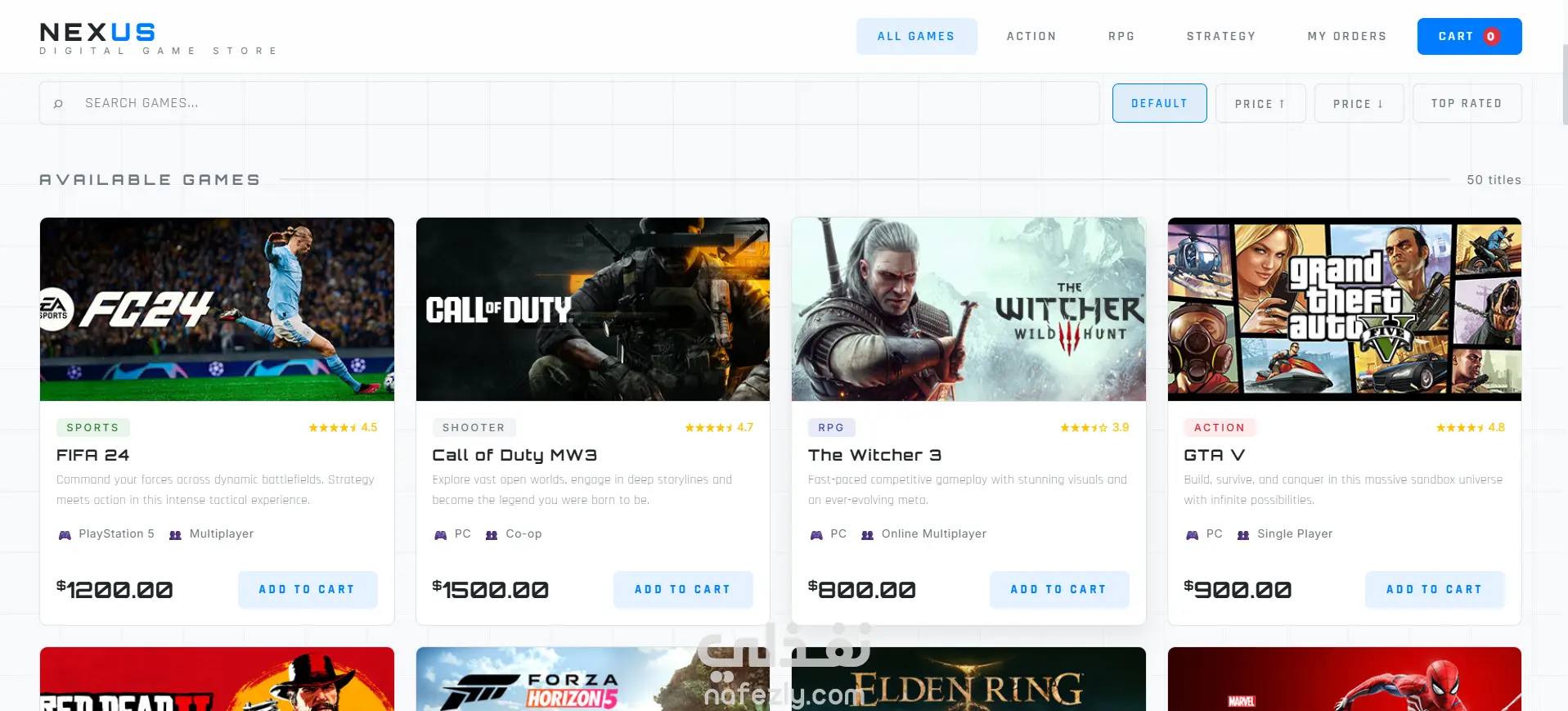Add GTA V to cart
1568x711 pixels.
[x=1435, y=589]
